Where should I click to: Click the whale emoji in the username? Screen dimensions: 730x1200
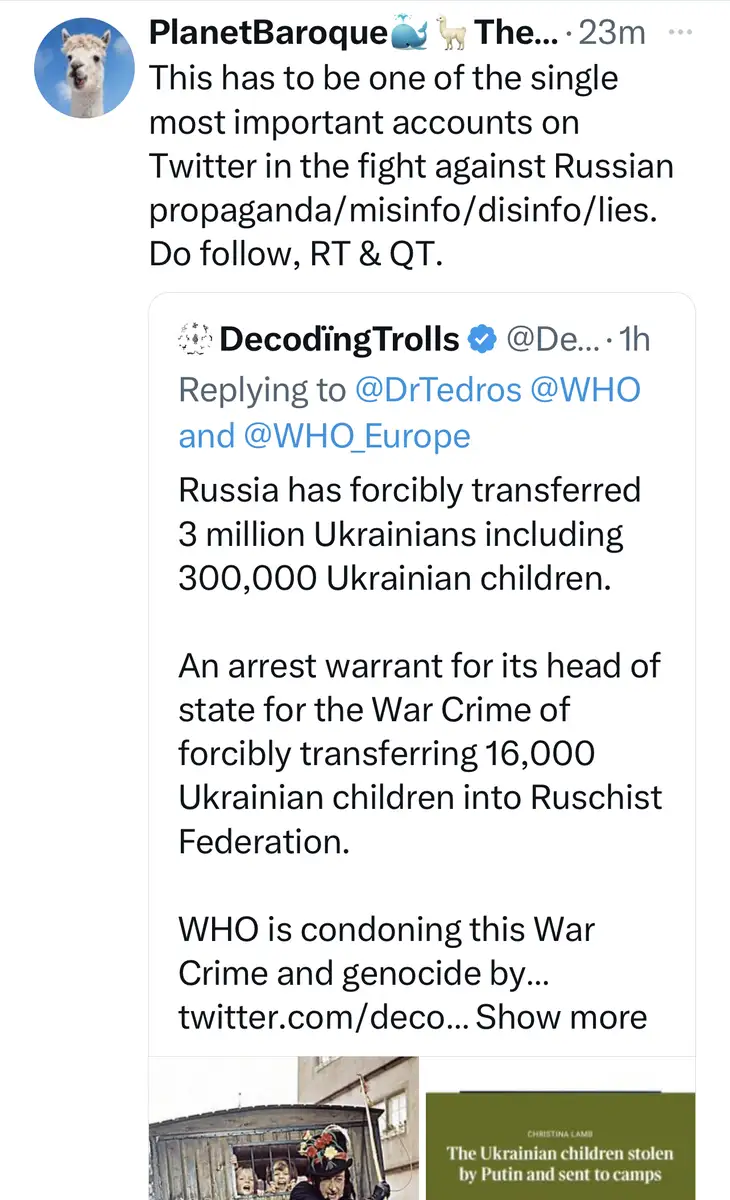pos(409,34)
